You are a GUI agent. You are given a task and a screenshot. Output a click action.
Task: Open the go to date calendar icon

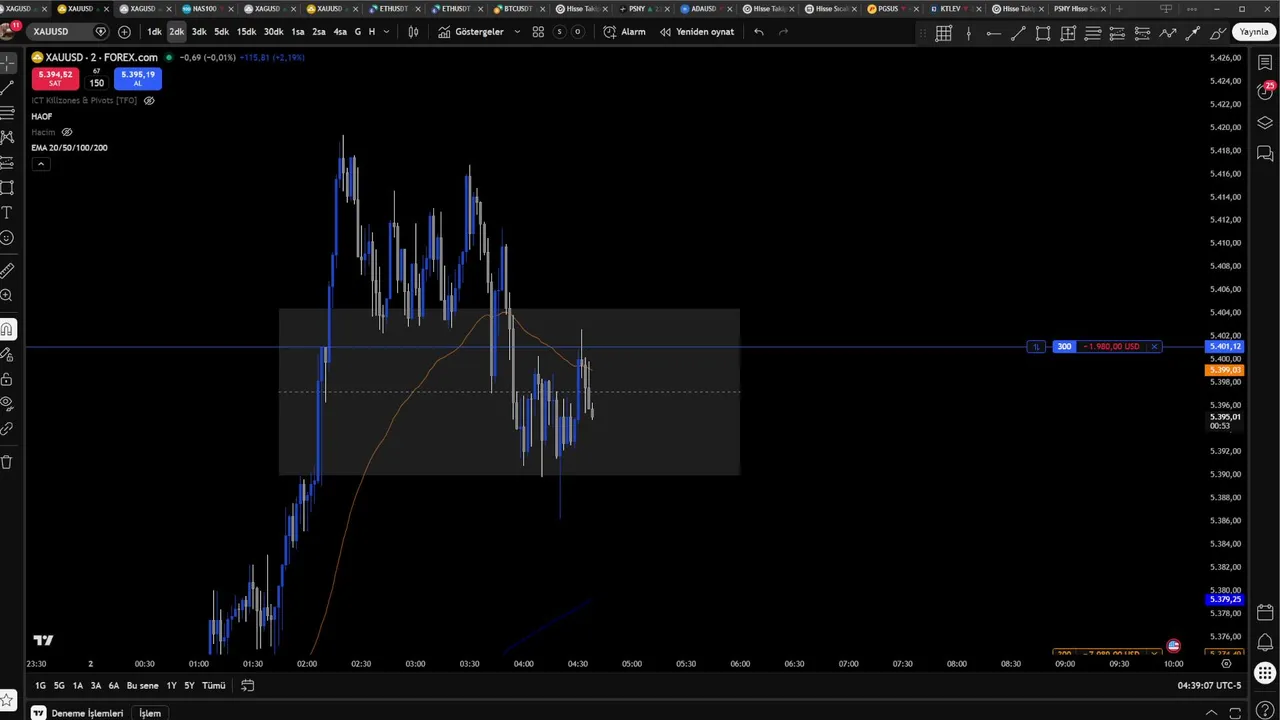coord(248,686)
